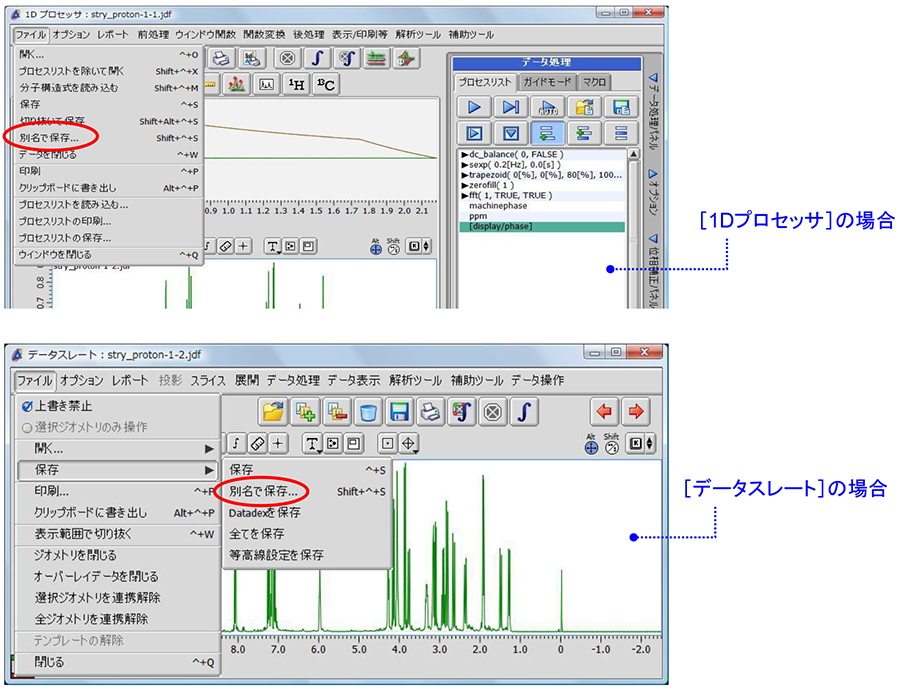Select プロセスリストの保存... in 1D Processor File menu
This screenshot has height=690, width=900.
coord(65,238)
